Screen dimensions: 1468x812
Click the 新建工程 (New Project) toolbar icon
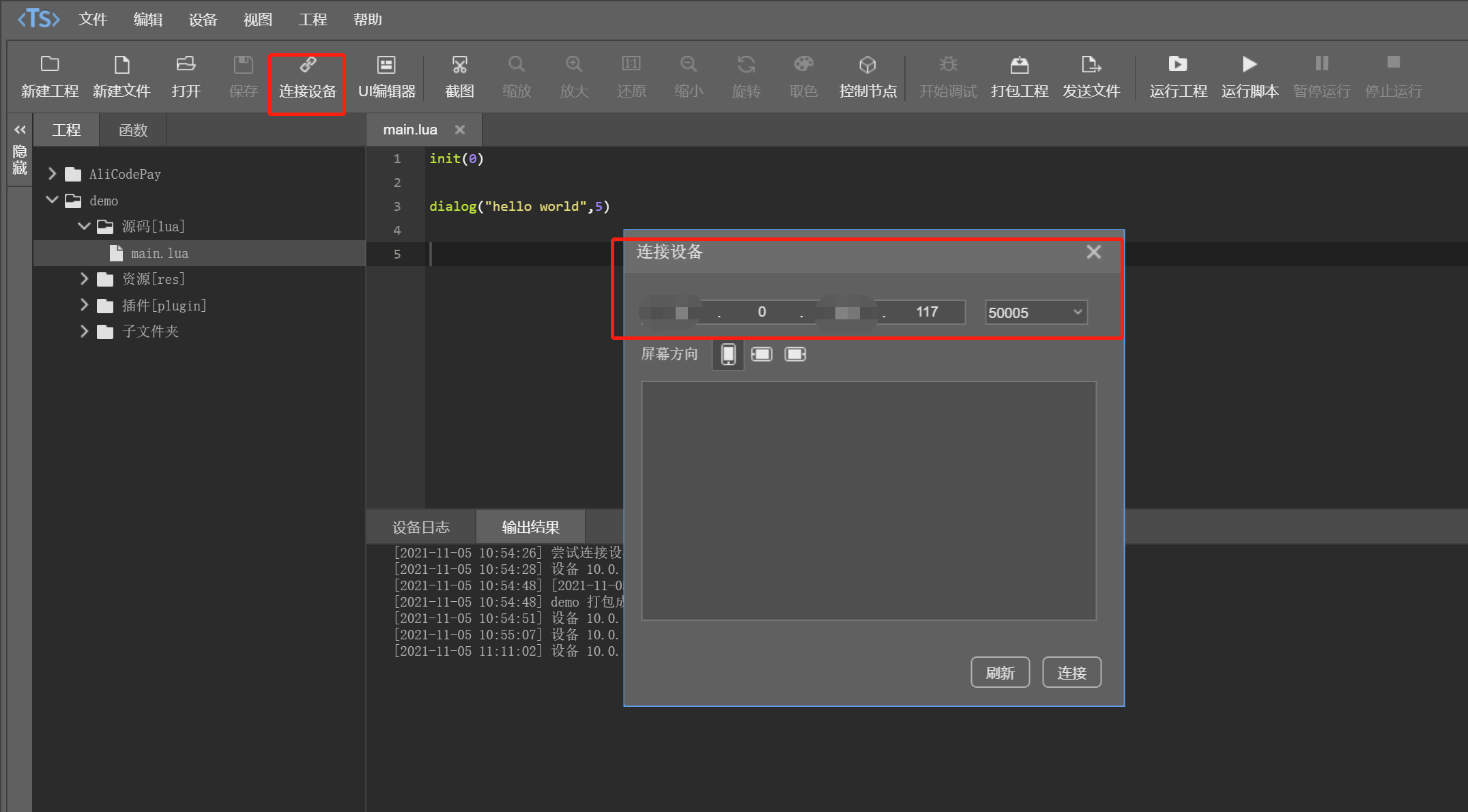[x=50, y=64]
